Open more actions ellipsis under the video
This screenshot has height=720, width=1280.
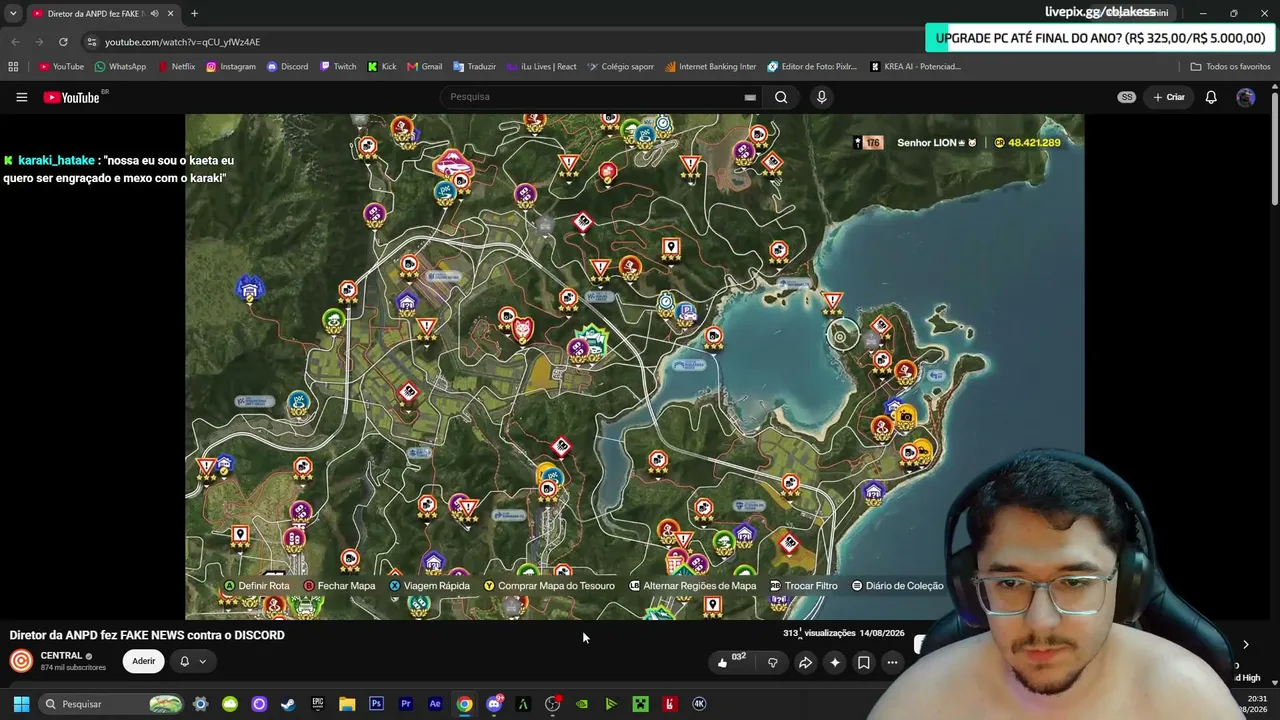coord(893,662)
